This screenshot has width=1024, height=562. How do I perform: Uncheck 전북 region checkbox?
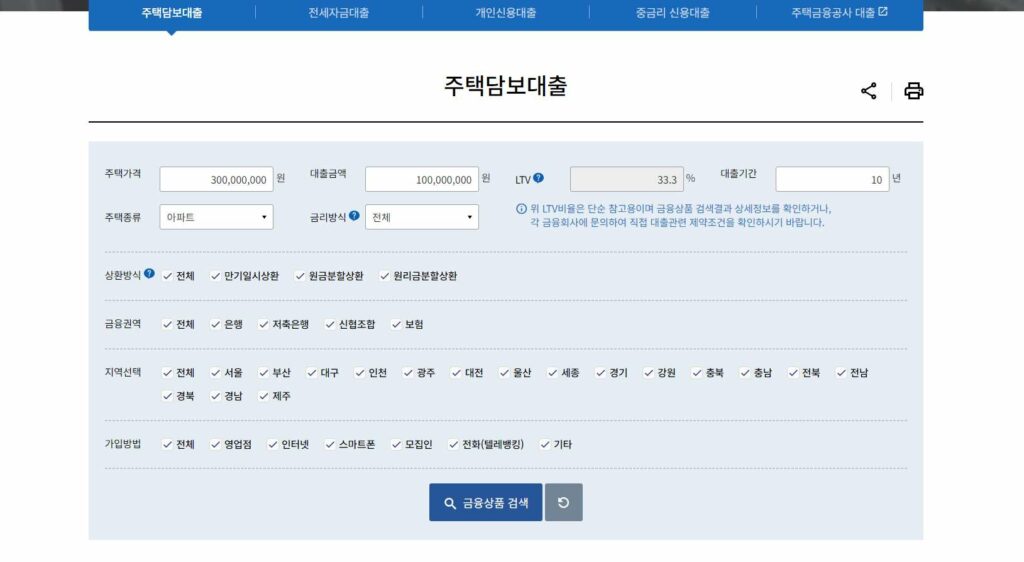click(x=793, y=373)
